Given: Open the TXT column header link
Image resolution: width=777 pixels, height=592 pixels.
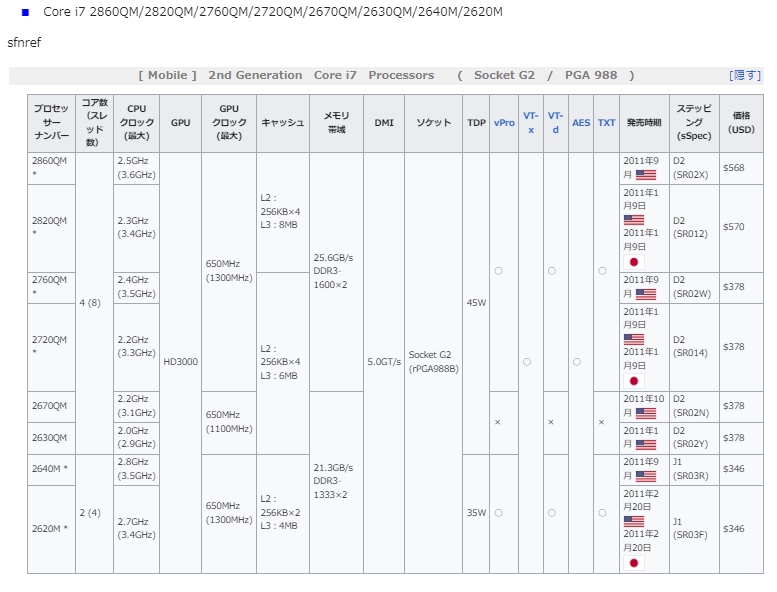Looking at the screenshot, I should pyautogui.click(x=606, y=122).
